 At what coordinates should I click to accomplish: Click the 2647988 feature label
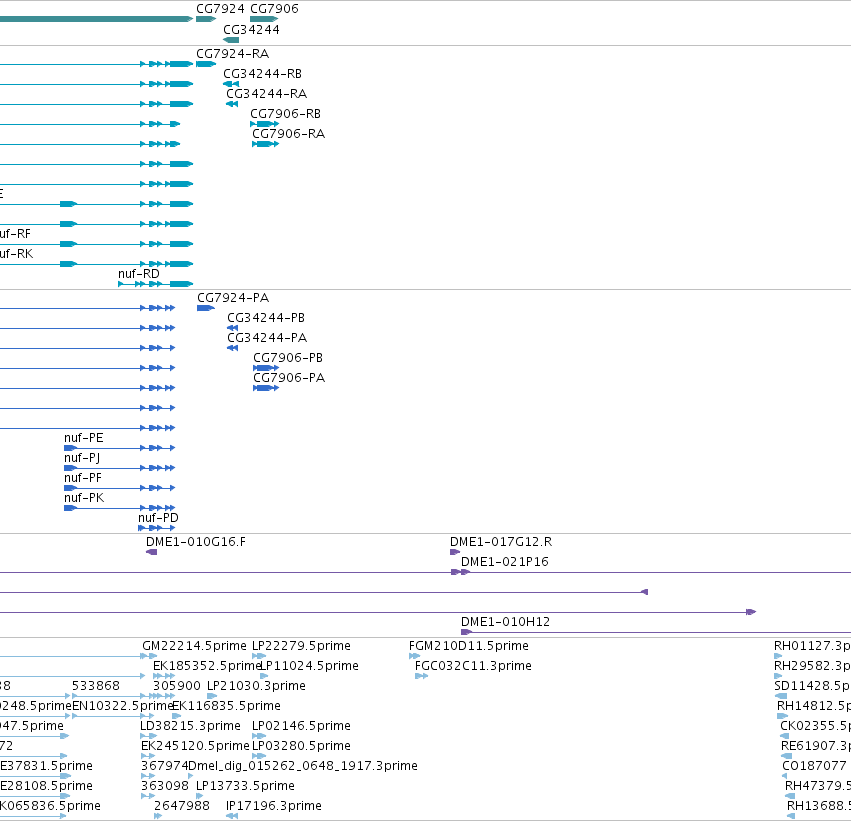(182, 807)
